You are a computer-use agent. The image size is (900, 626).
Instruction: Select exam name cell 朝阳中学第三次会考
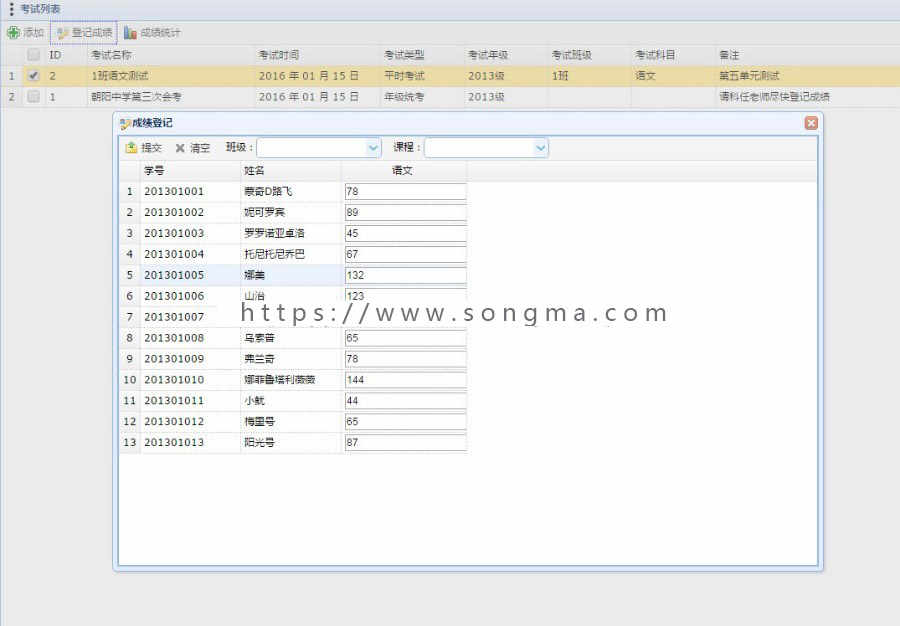click(x=136, y=96)
